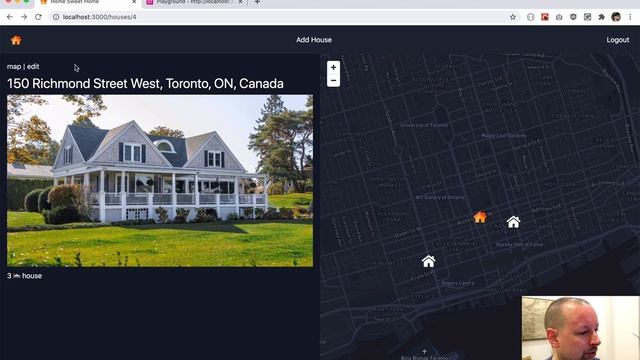Zoom in the map with plus button
This screenshot has height=360, width=640.
point(333,67)
